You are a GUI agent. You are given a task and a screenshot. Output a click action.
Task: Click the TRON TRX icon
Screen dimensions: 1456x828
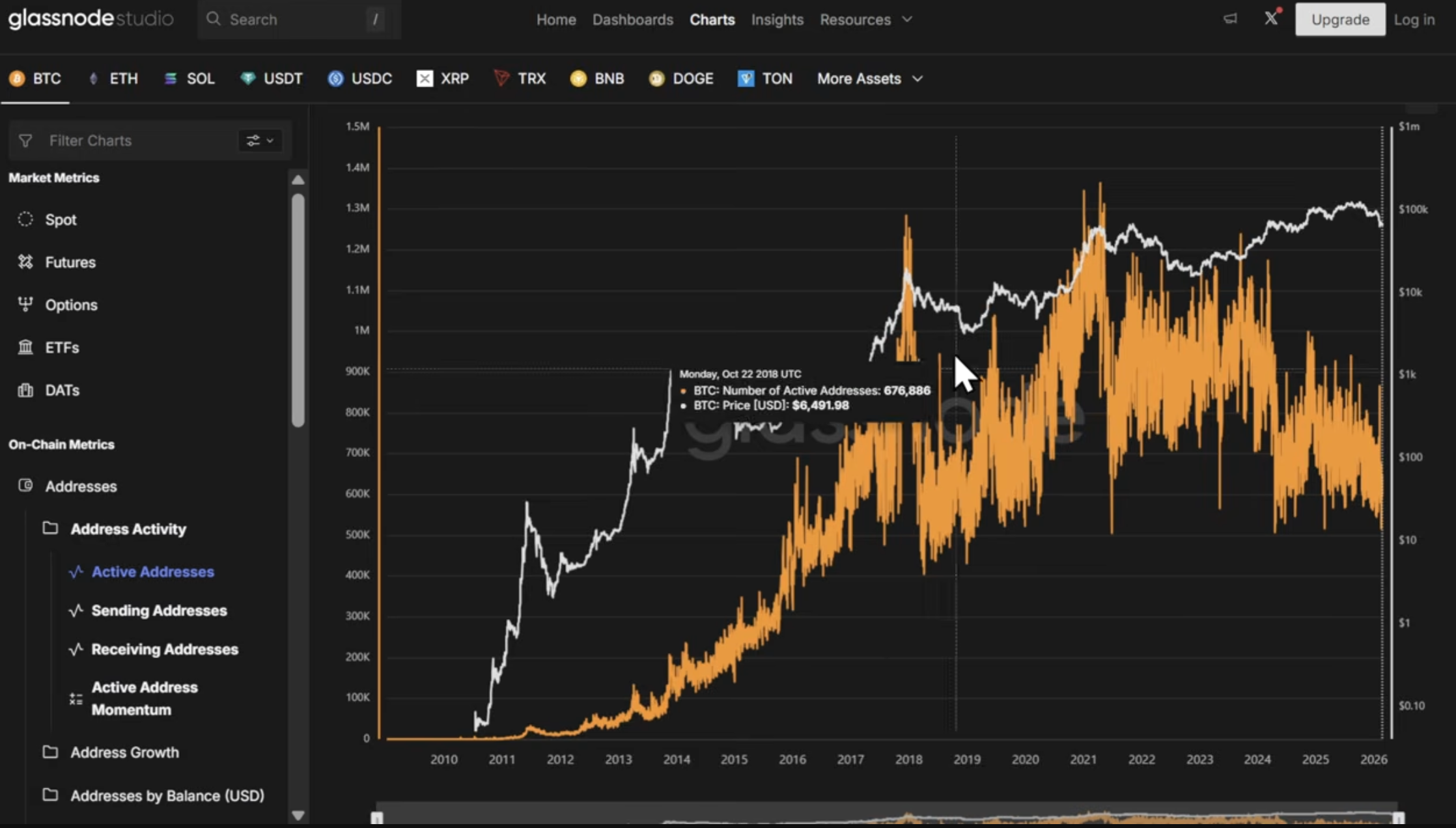click(x=501, y=79)
